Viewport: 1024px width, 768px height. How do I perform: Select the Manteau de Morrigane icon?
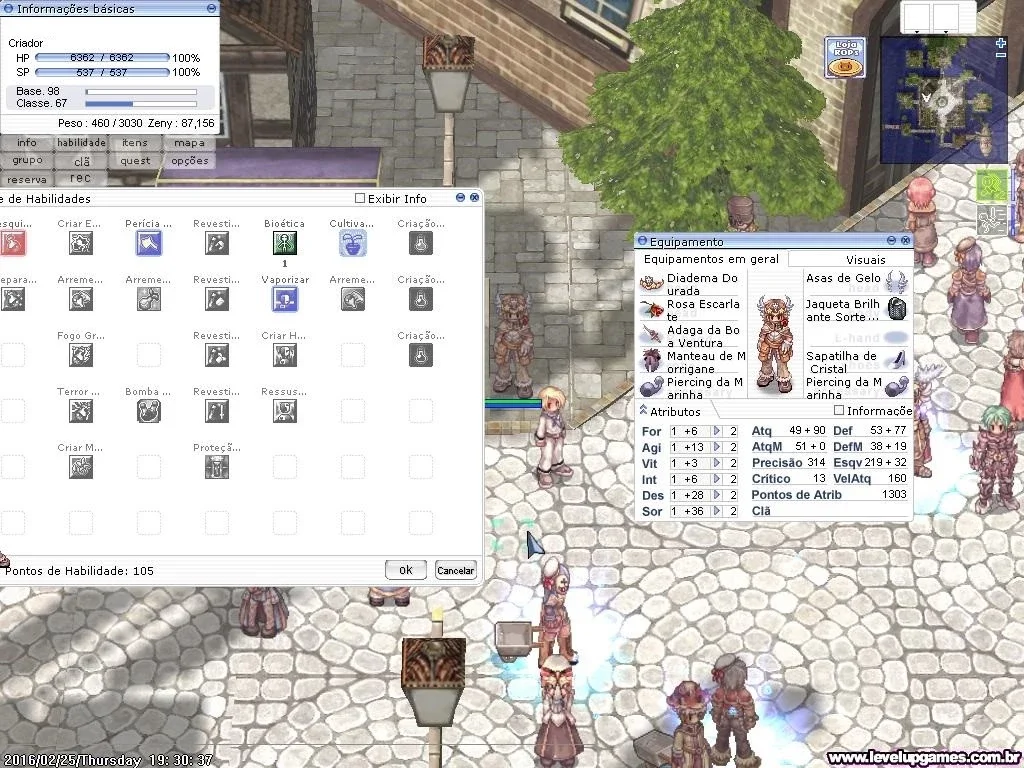pyautogui.click(x=652, y=360)
